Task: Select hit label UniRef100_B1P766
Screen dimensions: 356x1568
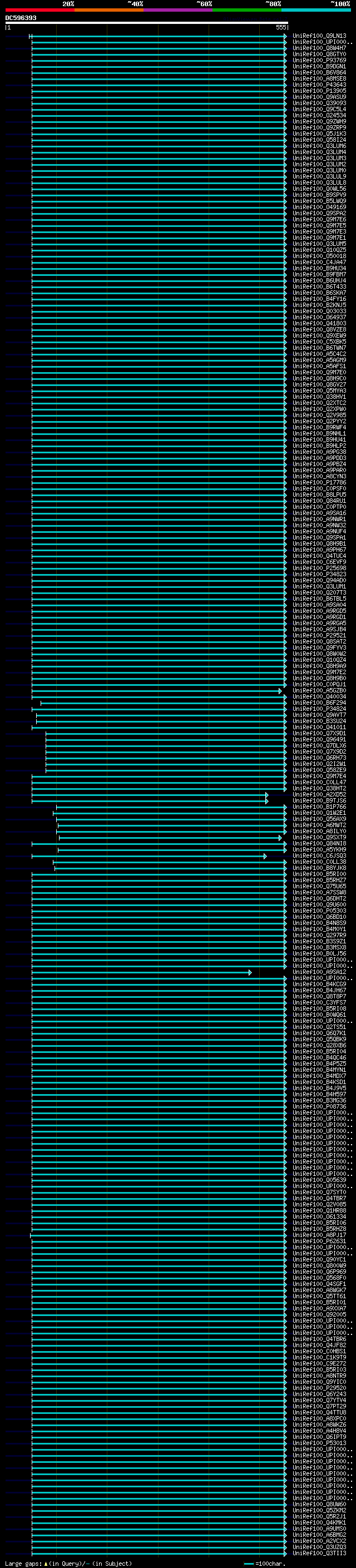Action: point(319,807)
